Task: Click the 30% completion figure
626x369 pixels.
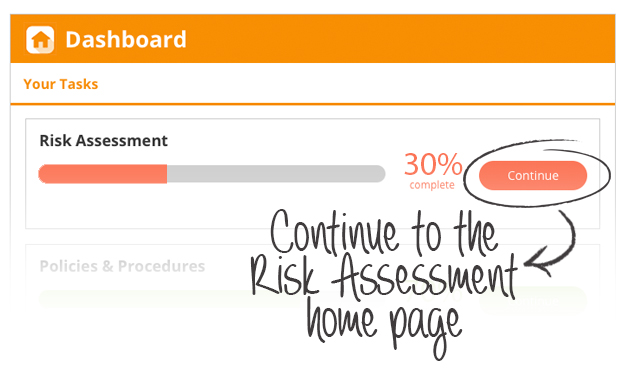Action: [x=433, y=164]
